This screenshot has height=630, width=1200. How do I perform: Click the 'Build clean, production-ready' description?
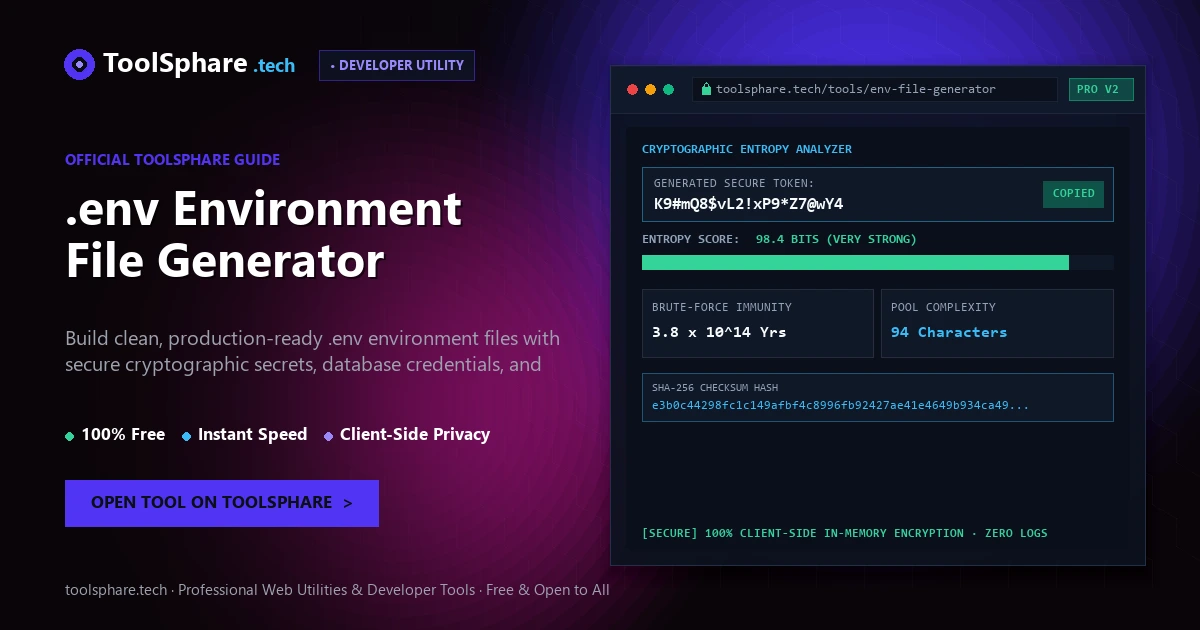point(313,351)
